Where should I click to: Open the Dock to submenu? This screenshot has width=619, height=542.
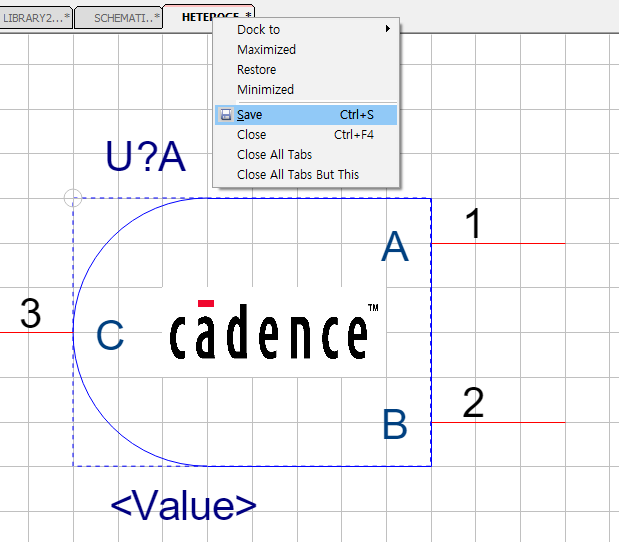[x=306, y=30]
